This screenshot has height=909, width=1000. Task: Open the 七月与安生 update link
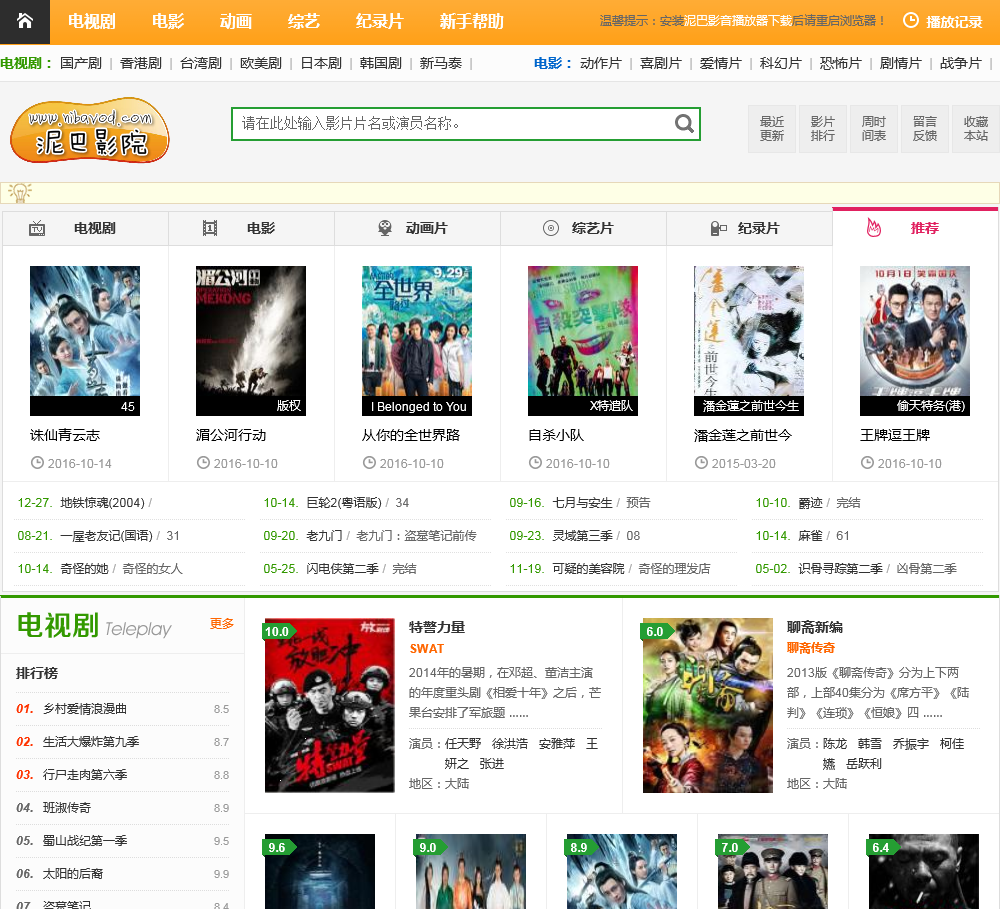pyautogui.click(x=582, y=503)
